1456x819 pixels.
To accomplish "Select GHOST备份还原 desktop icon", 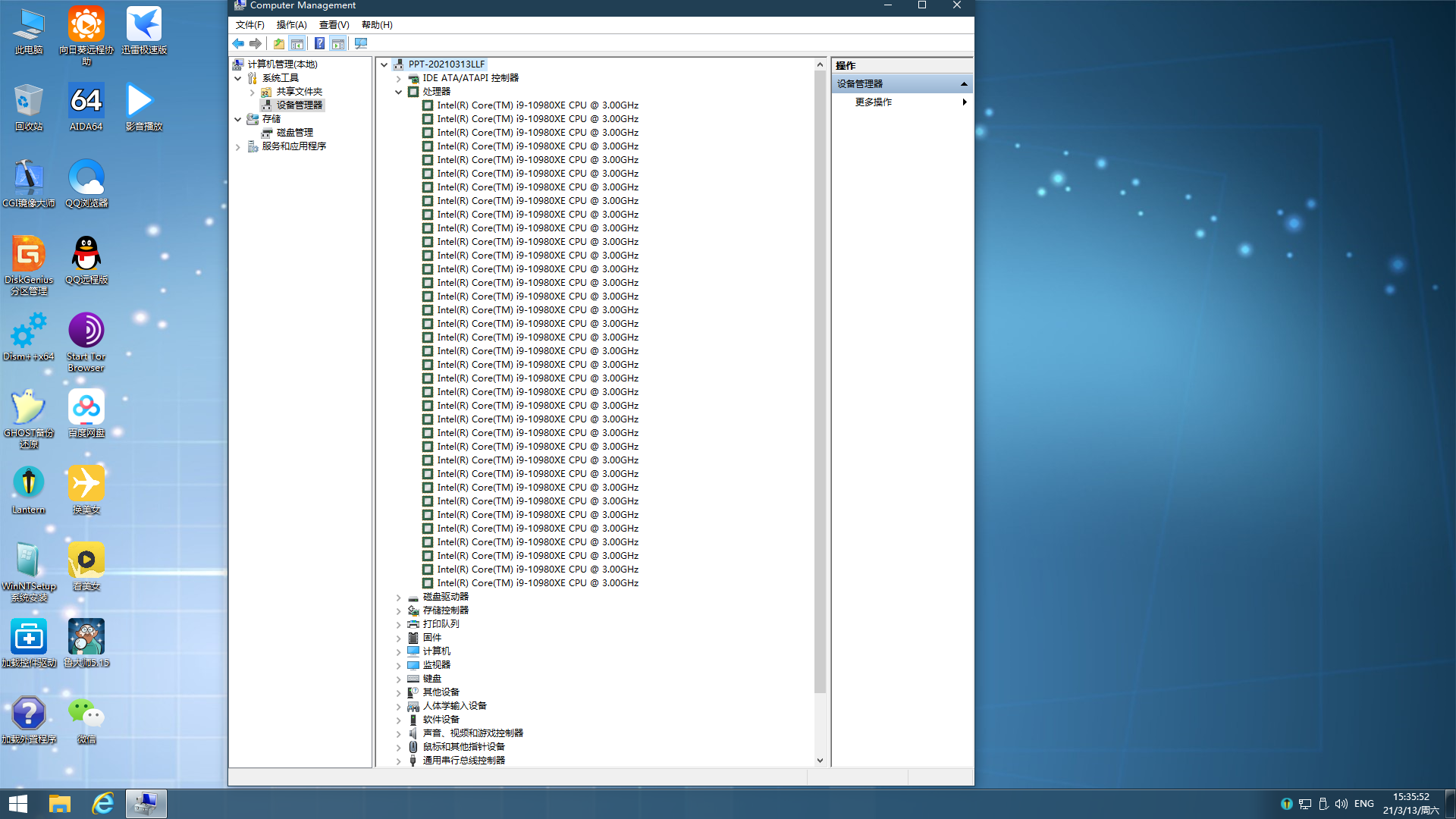I will [29, 419].
